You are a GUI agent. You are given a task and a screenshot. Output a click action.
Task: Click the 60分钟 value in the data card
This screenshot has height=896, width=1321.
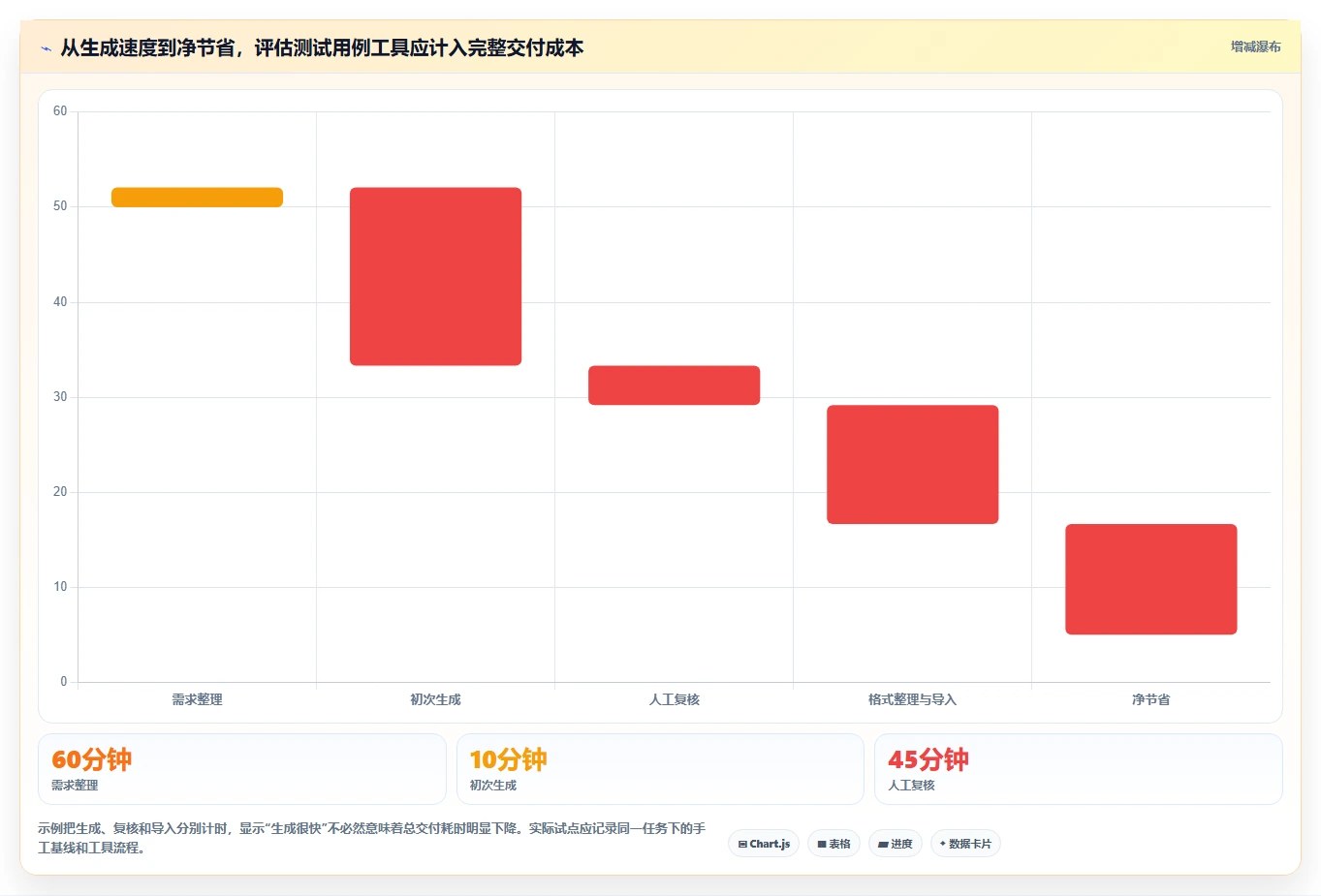point(92,759)
